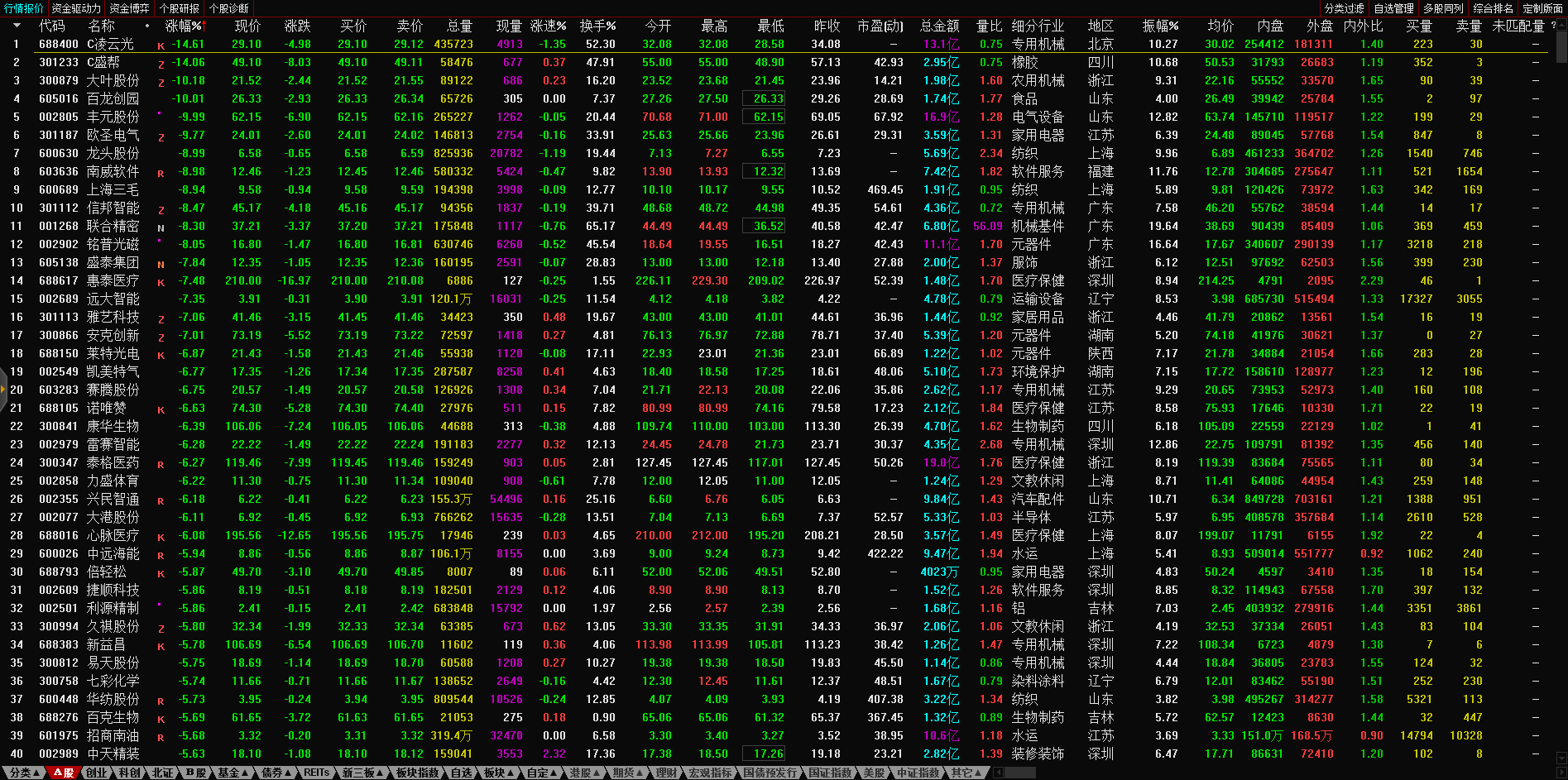Click the left scroll arrow in bottom bar
Screen dimensions: 1568x780
[x=999, y=773]
